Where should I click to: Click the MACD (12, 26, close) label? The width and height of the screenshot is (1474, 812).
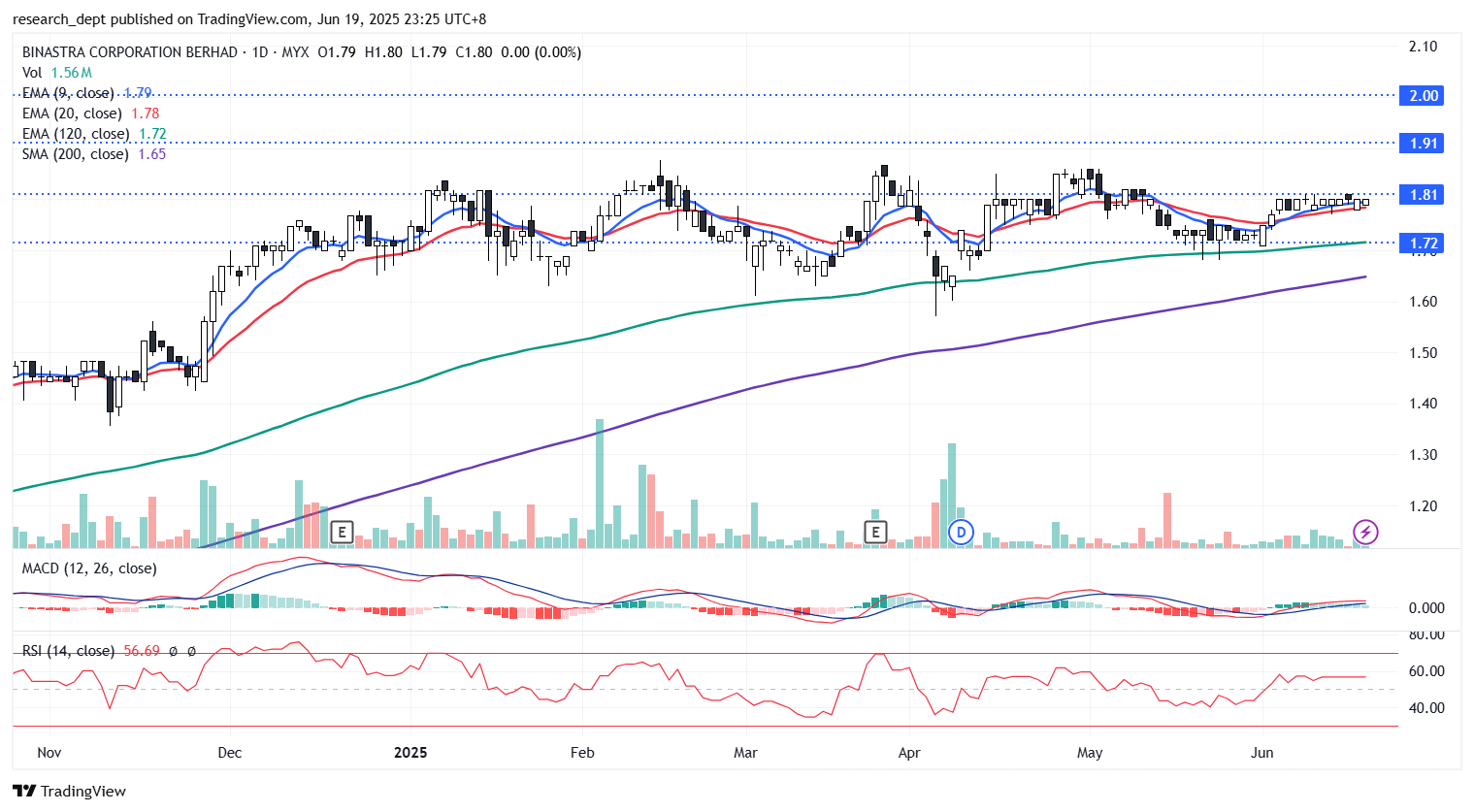coord(89,568)
